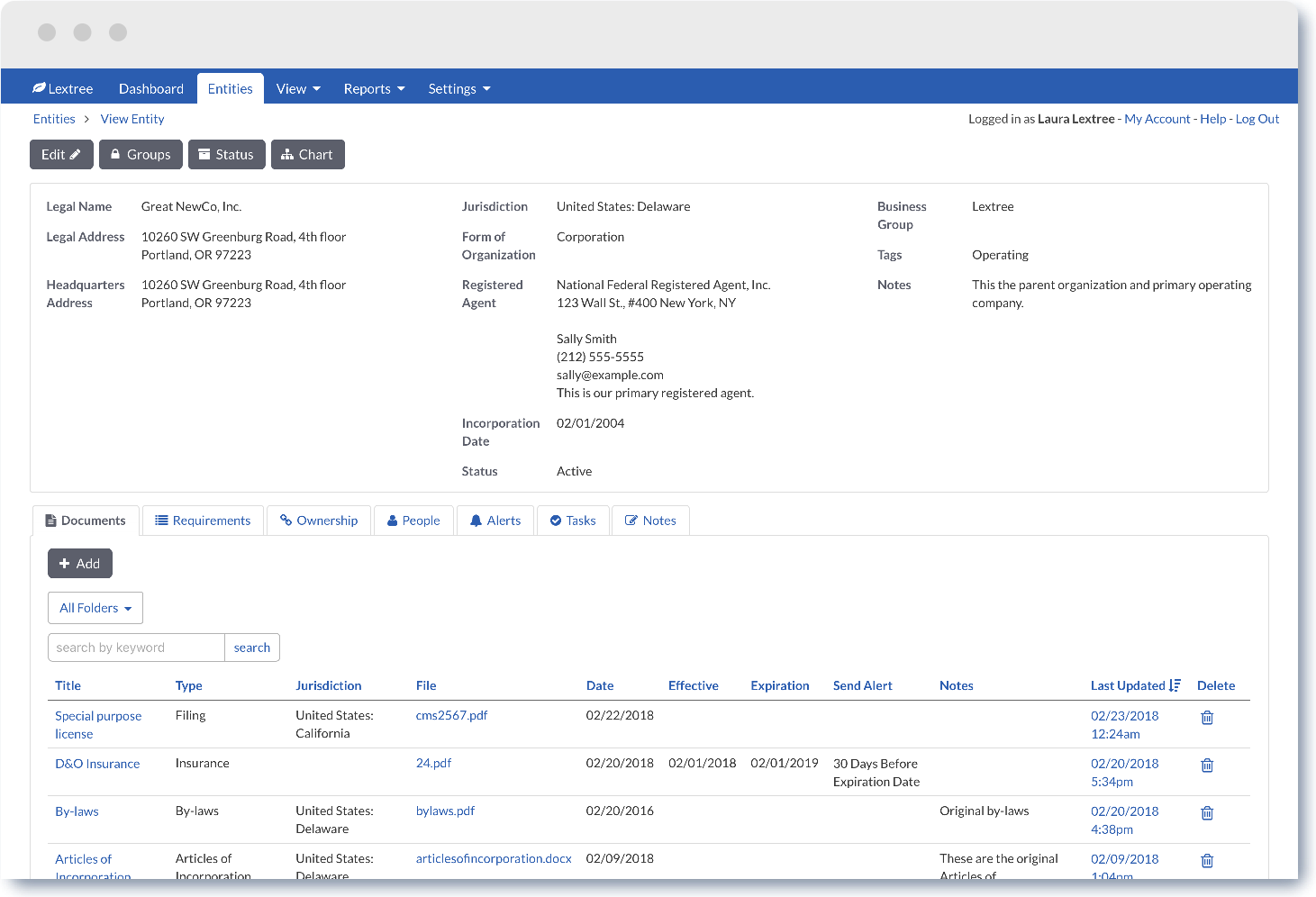
Task: Show the entity Chart
Action: (308, 155)
